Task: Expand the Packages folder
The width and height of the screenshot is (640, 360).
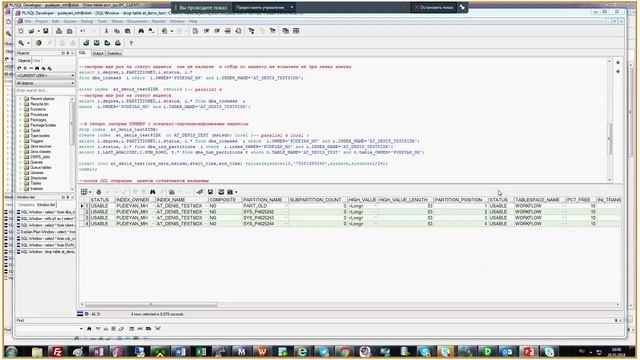Action: coord(20,120)
